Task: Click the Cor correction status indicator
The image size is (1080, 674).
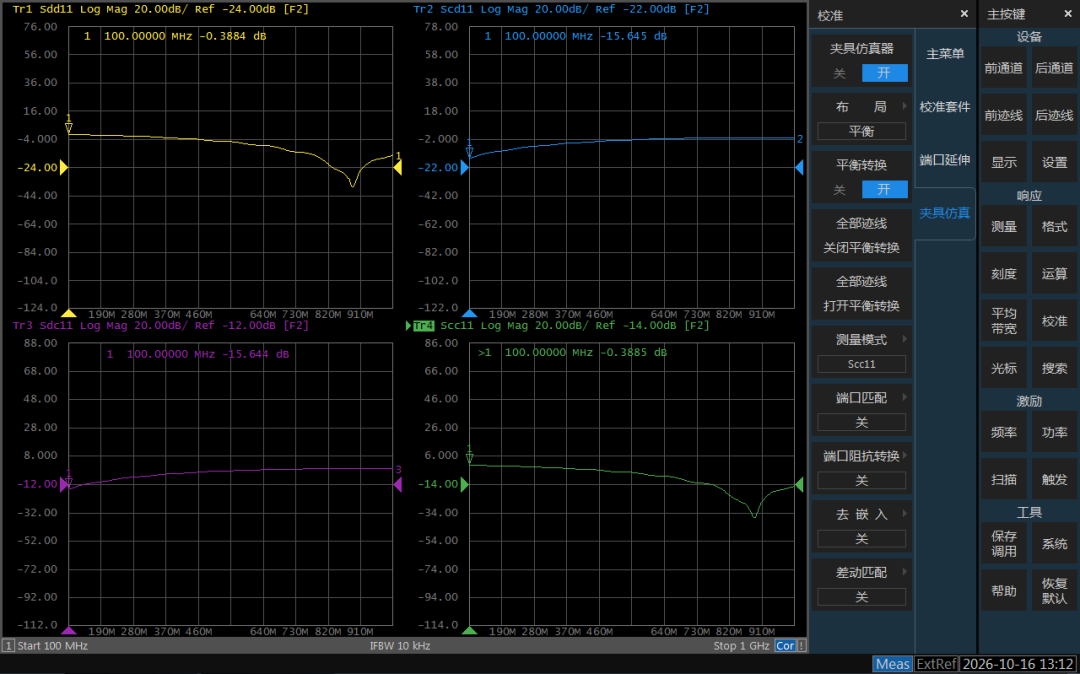Action: [785, 646]
